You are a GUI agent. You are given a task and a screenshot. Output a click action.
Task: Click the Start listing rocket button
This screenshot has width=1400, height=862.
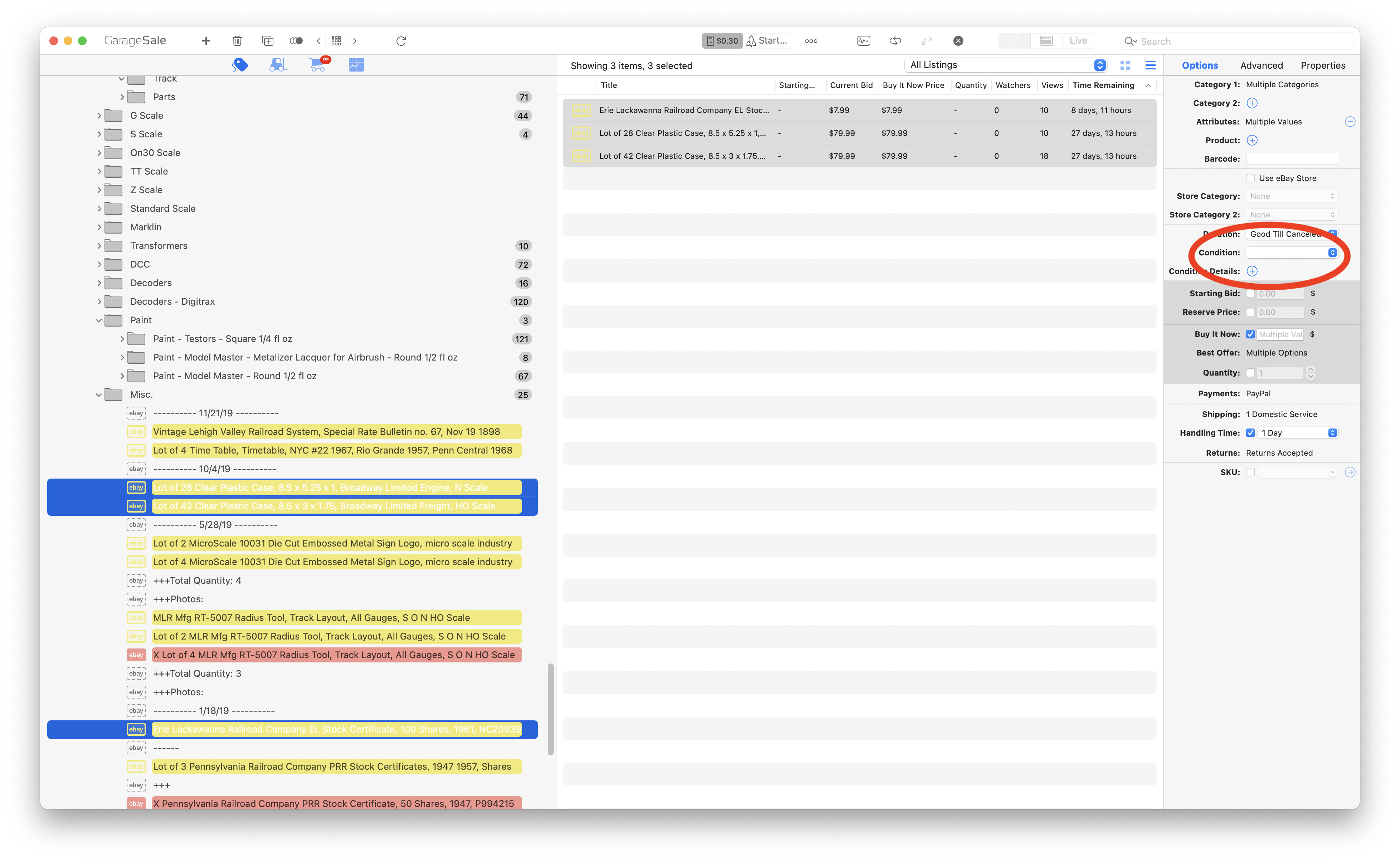pyautogui.click(x=768, y=40)
